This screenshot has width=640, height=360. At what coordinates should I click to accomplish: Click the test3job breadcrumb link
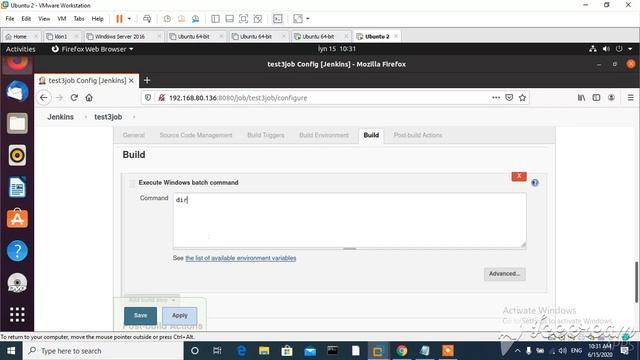point(108,117)
